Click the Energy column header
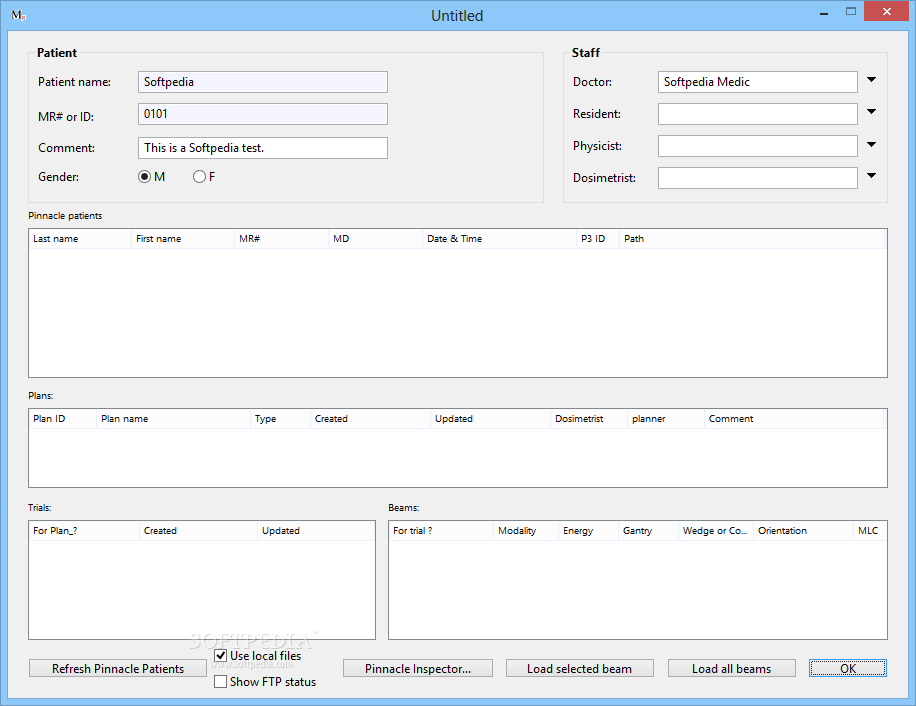The height and width of the screenshot is (706, 916). click(589, 530)
